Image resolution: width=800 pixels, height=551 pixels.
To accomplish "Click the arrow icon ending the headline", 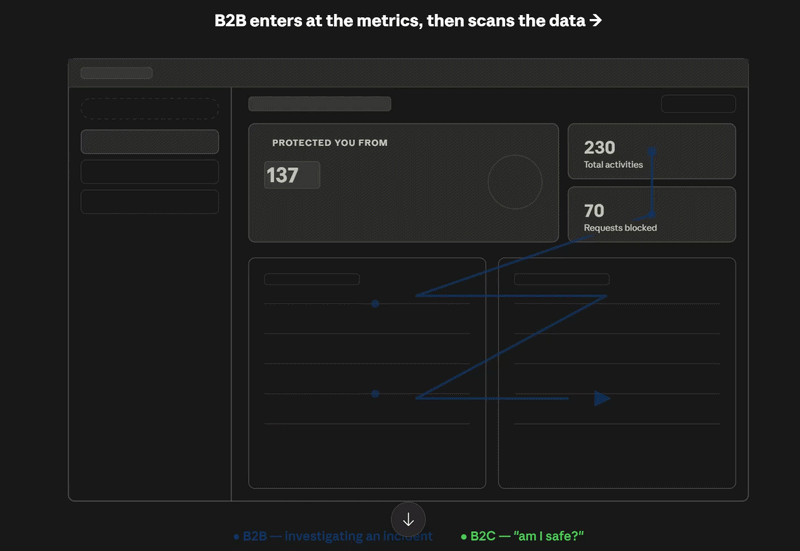I will 595,20.
